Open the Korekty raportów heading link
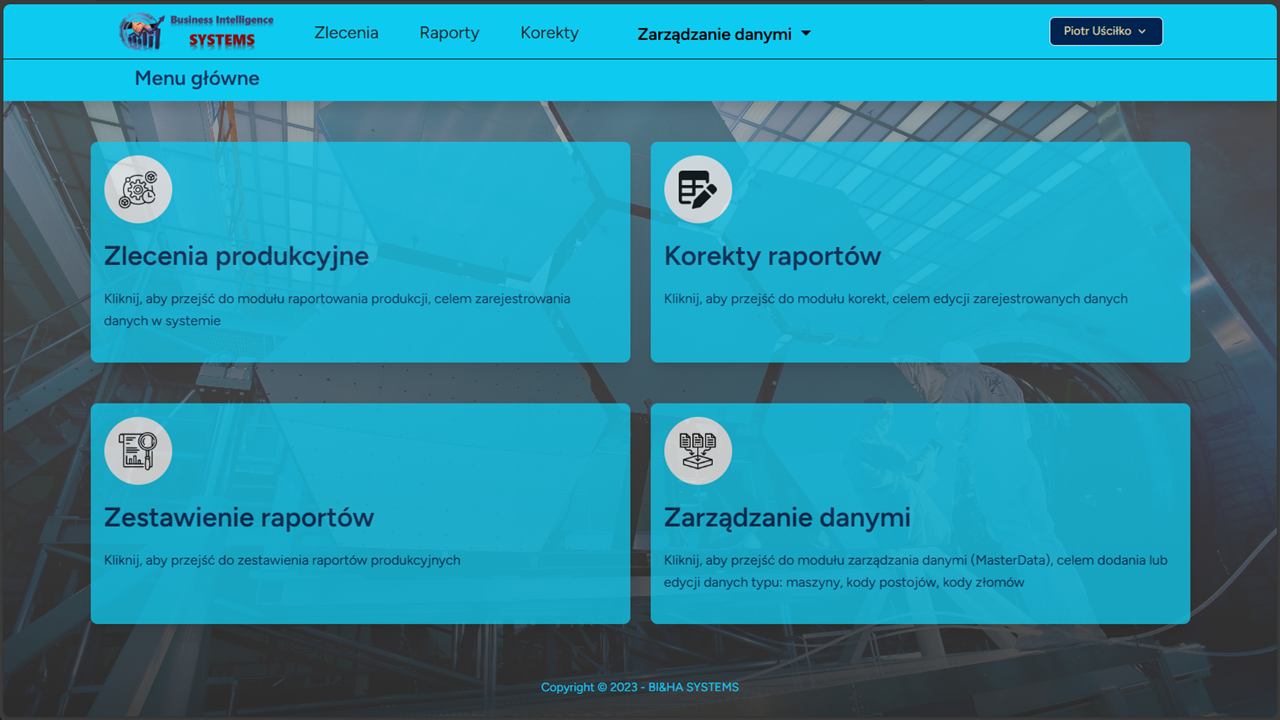Viewport: 1280px width, 720px height. [x=772, y=256]
